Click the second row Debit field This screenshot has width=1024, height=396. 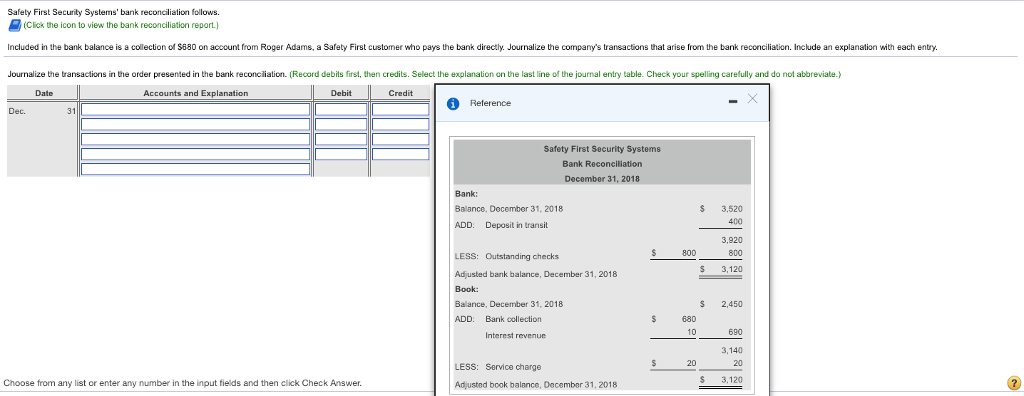pos(342,124)
